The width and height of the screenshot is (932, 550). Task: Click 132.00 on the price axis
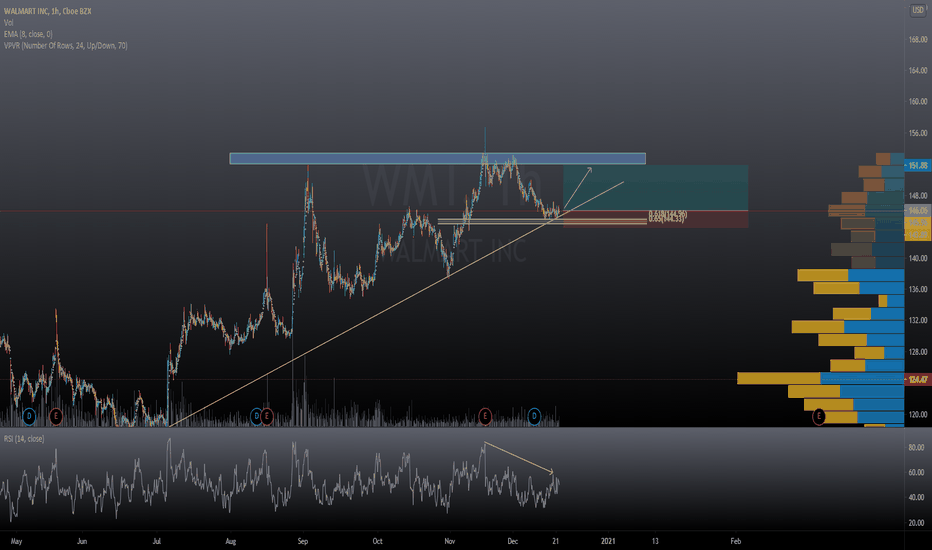(x=918, y=320)
